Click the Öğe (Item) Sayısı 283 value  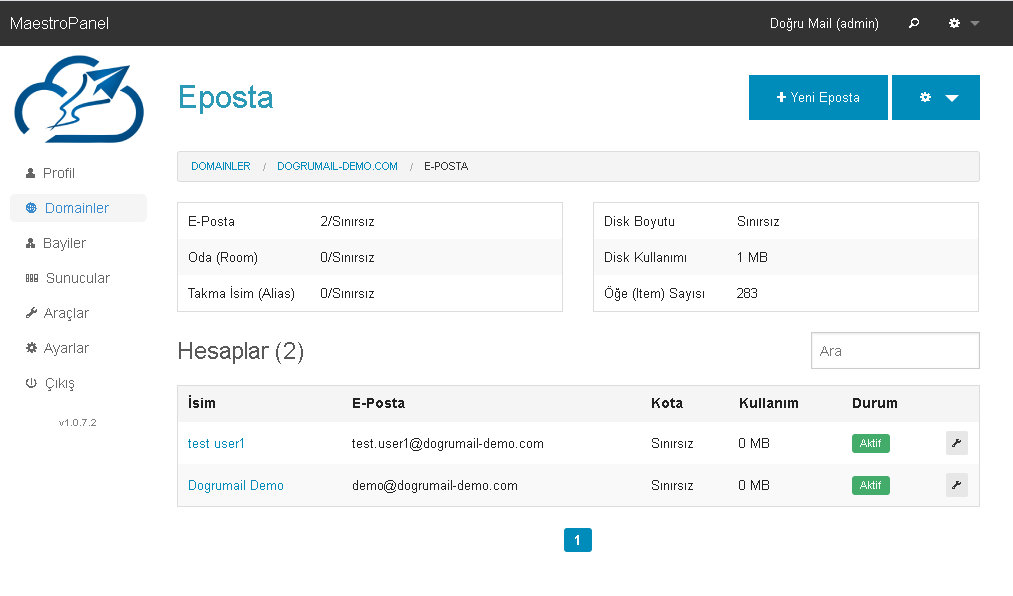click(x=747, y=293)
